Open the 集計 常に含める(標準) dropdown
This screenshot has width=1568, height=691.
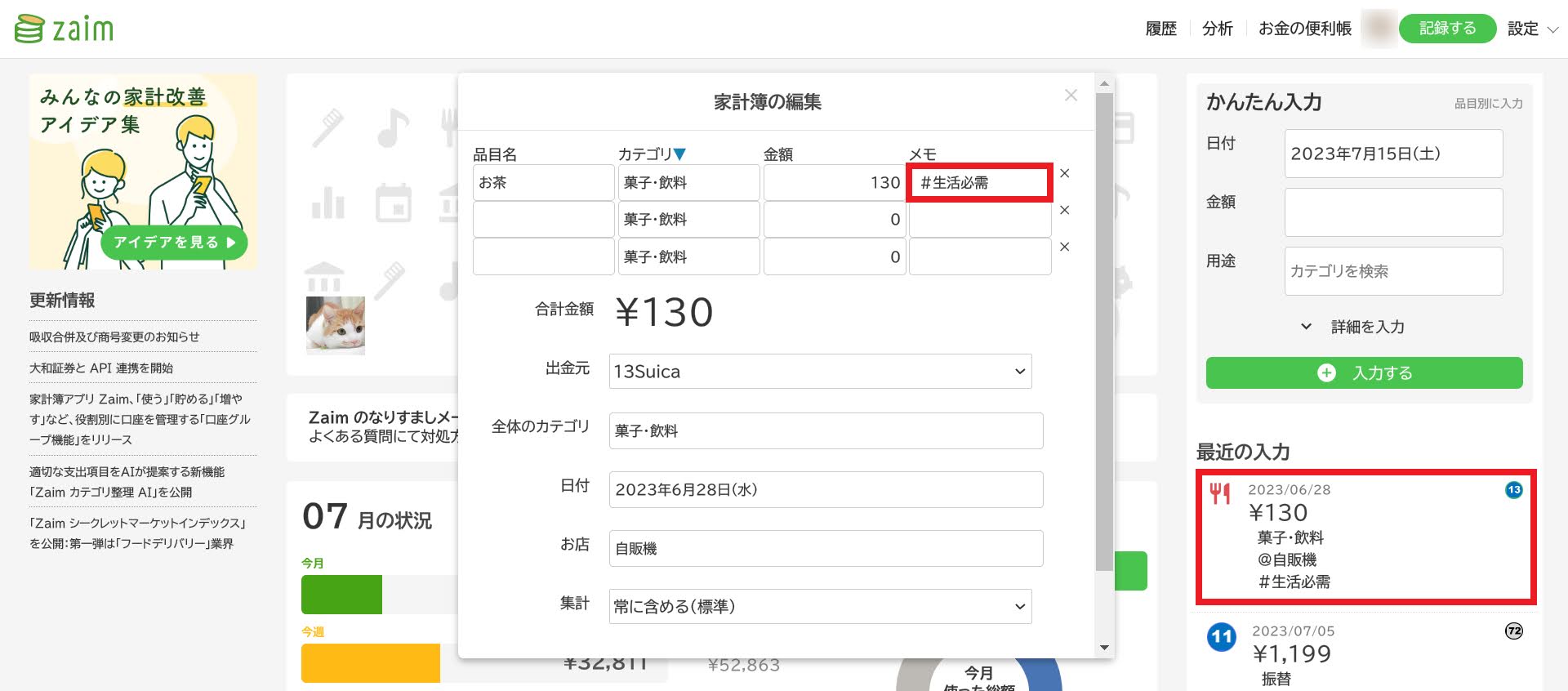click(x=820, y=607)
